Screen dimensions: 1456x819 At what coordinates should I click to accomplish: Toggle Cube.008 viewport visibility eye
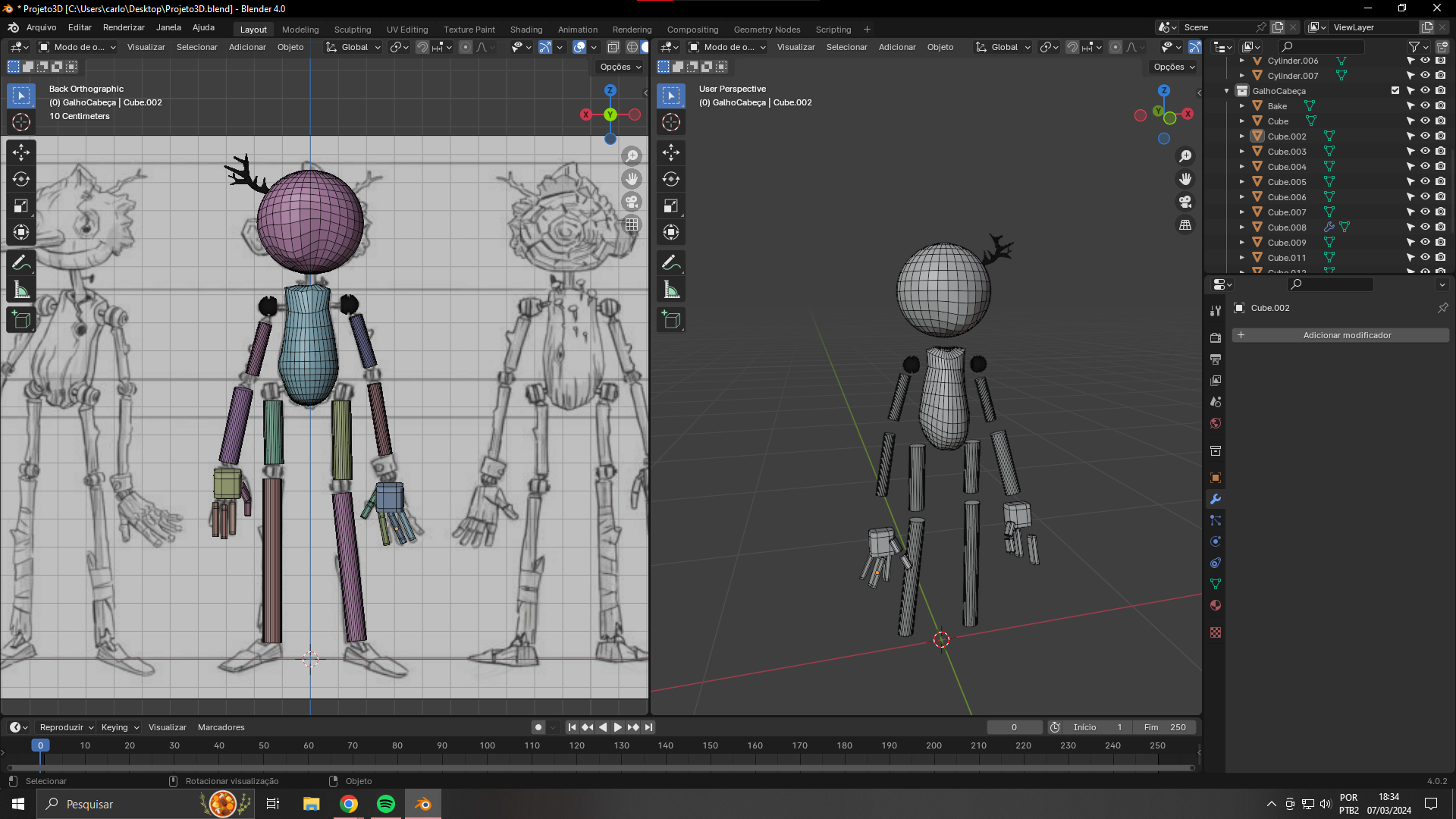pyautogui.click(x=1425, y=227)
